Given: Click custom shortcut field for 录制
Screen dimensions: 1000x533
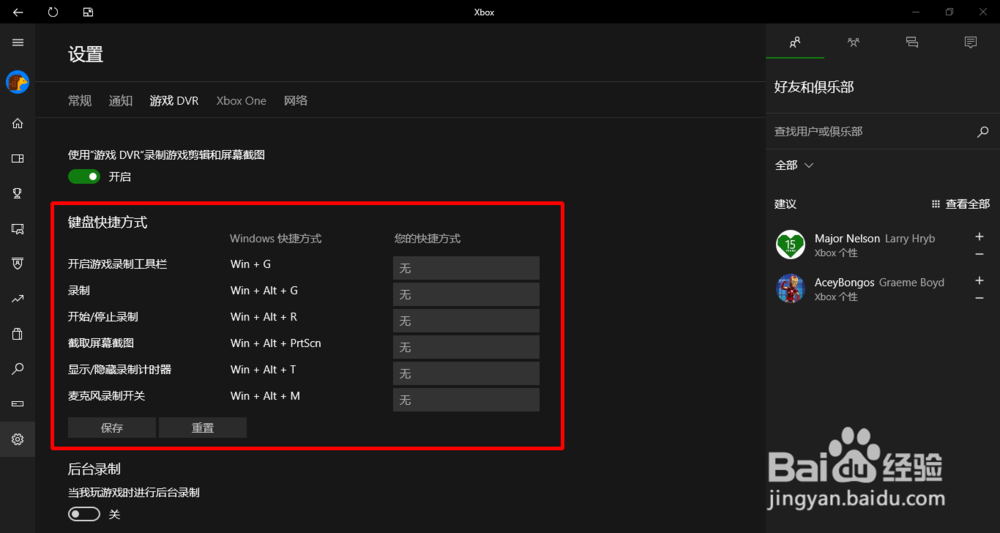Looking at the screenshot, I should point(466,295).
